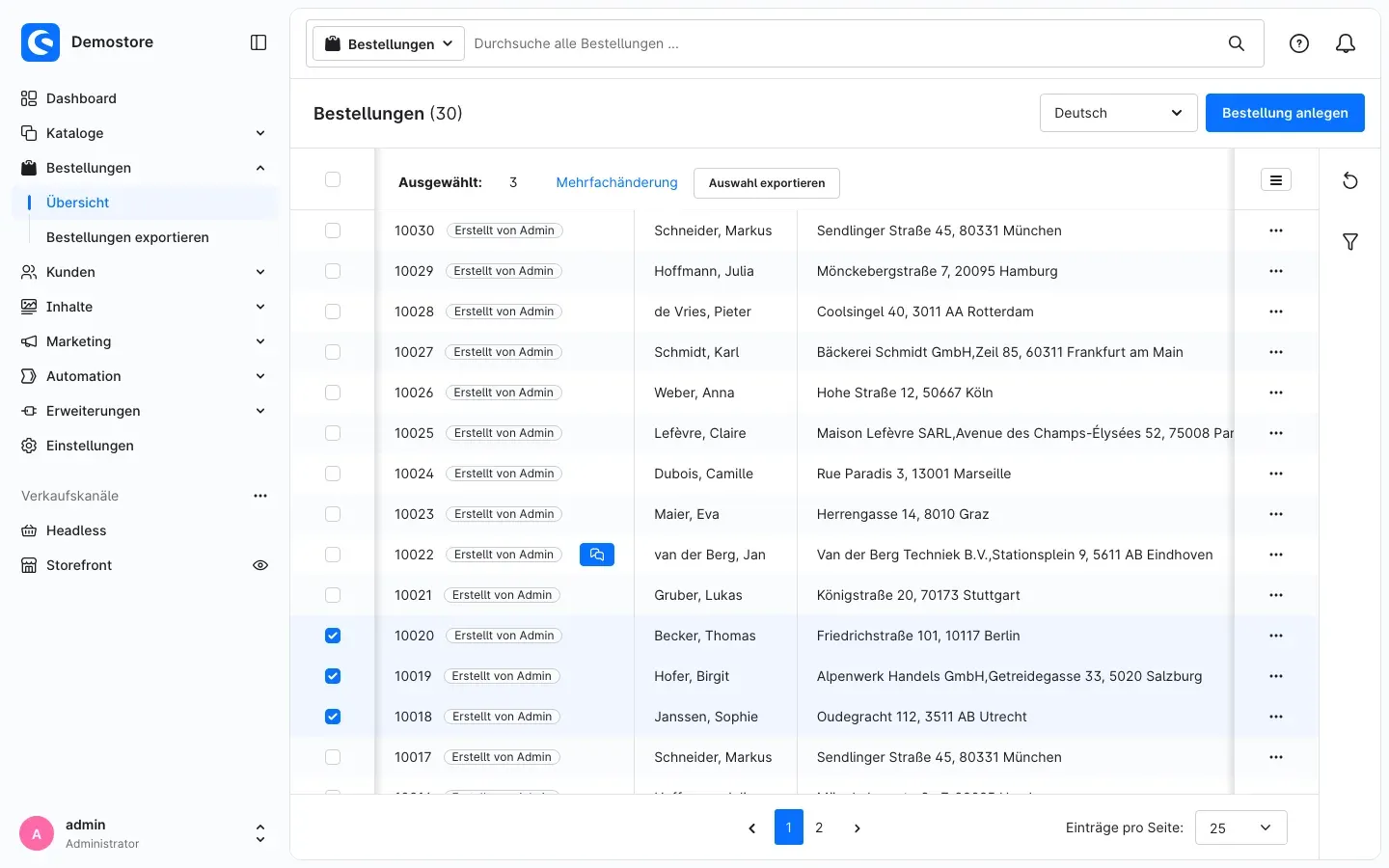The height and width of the screenshot is (868, 1389).
Task: Click the Auswahl exportieren button
Action: tap(767, 183)
